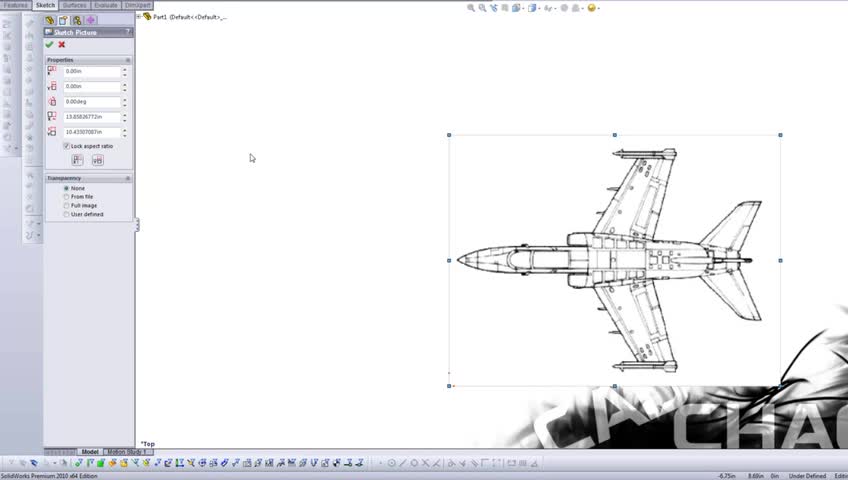Click 'Under Defined' status bar text

coord(807,476)
